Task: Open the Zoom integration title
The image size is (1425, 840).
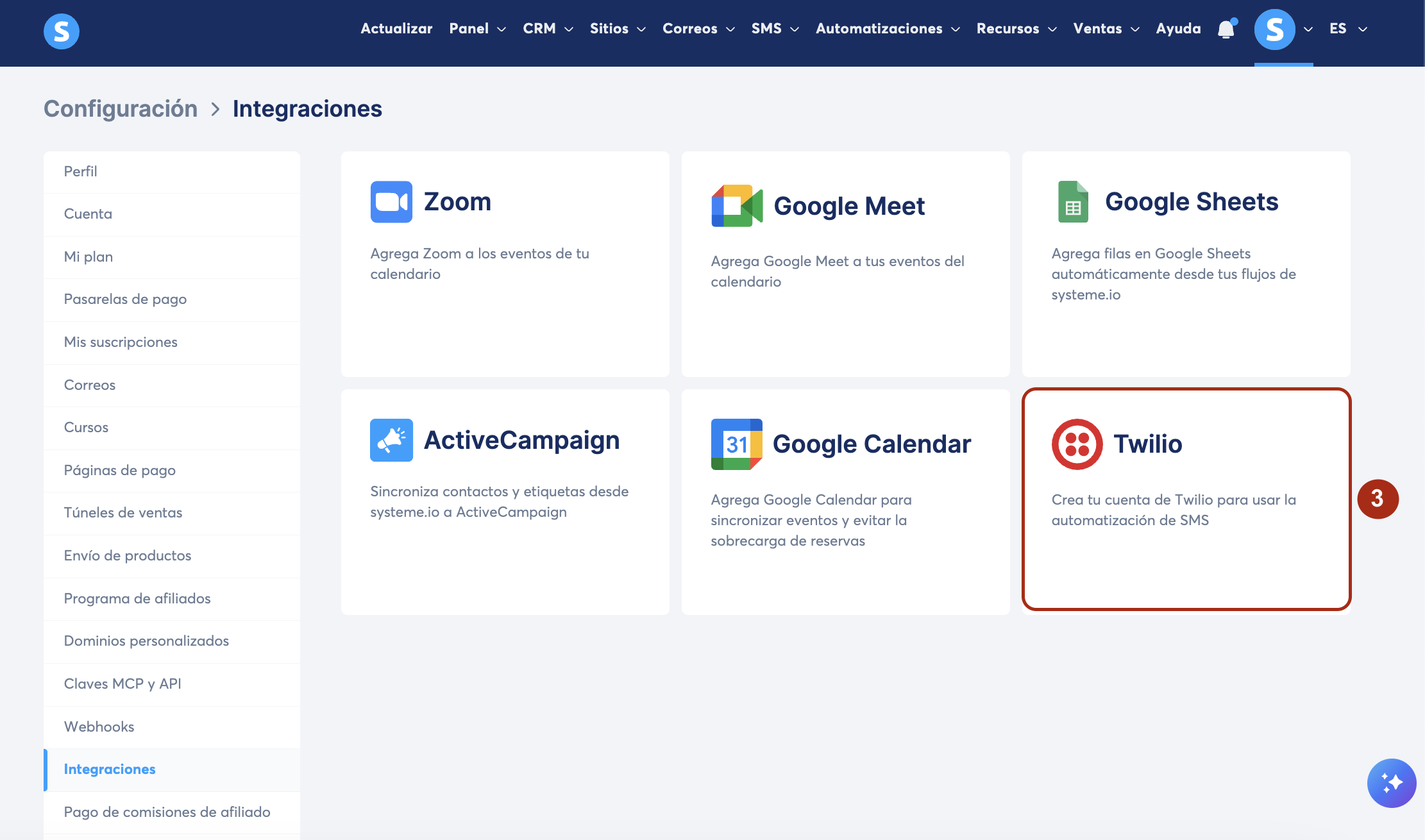Action: 457,202
